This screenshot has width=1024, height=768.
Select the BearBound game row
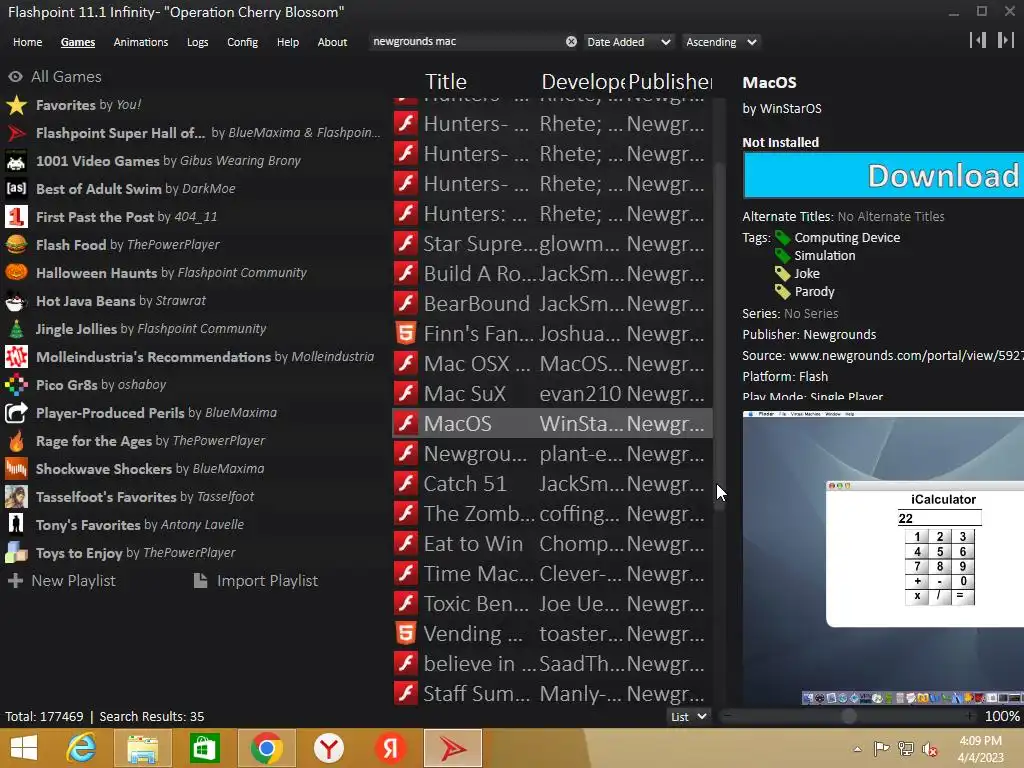pyautogui.click(x=552, y=303)
